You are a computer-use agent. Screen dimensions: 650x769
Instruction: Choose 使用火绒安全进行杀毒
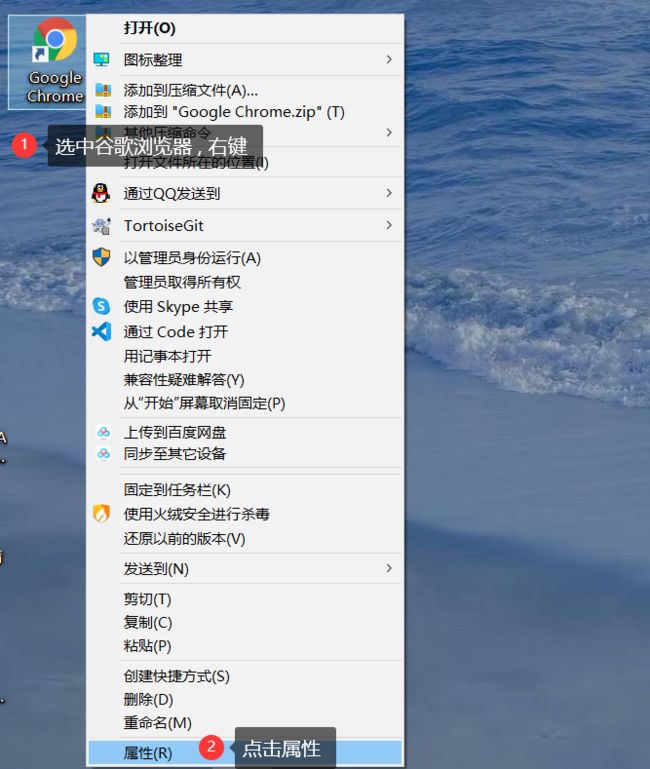[x=245, y=514]
